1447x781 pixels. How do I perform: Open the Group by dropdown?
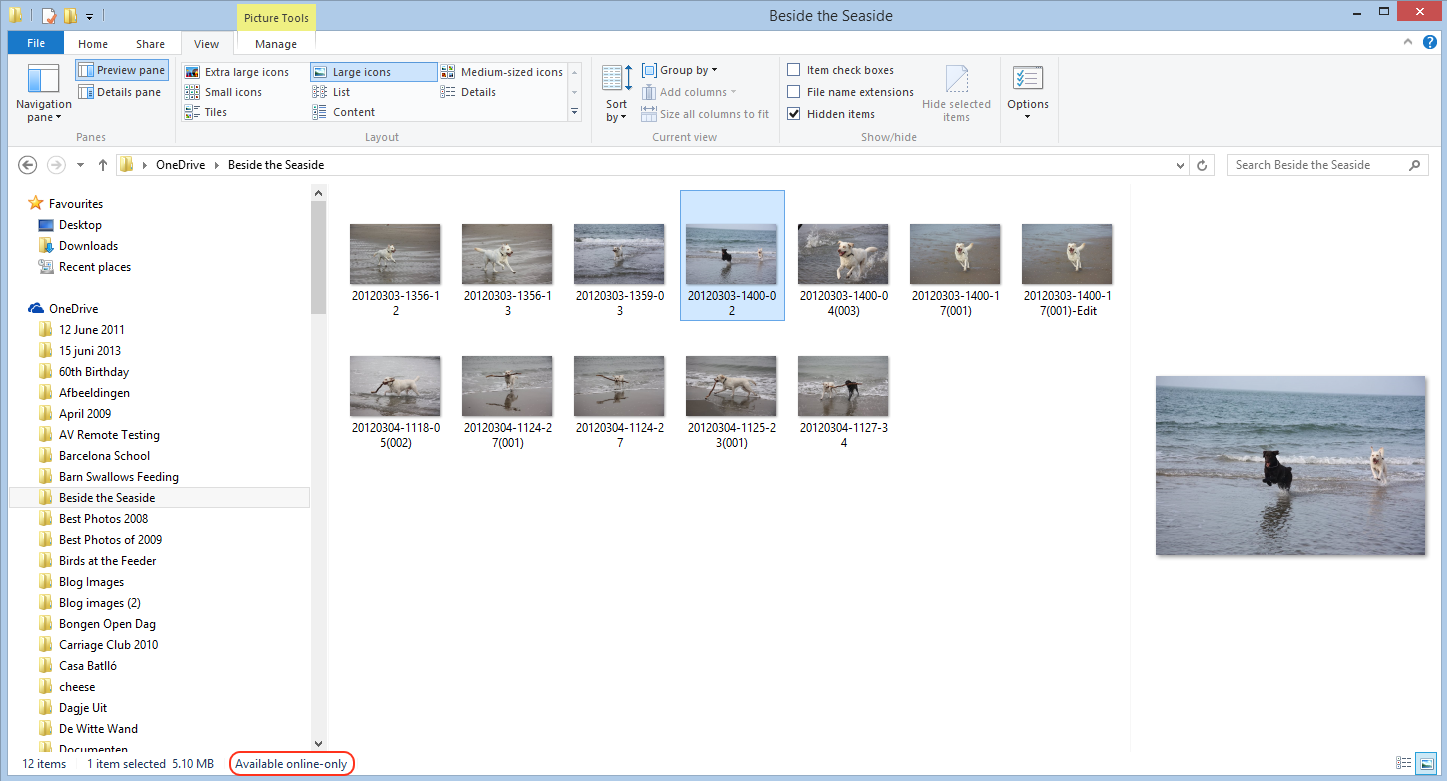[x=680, y=70]
